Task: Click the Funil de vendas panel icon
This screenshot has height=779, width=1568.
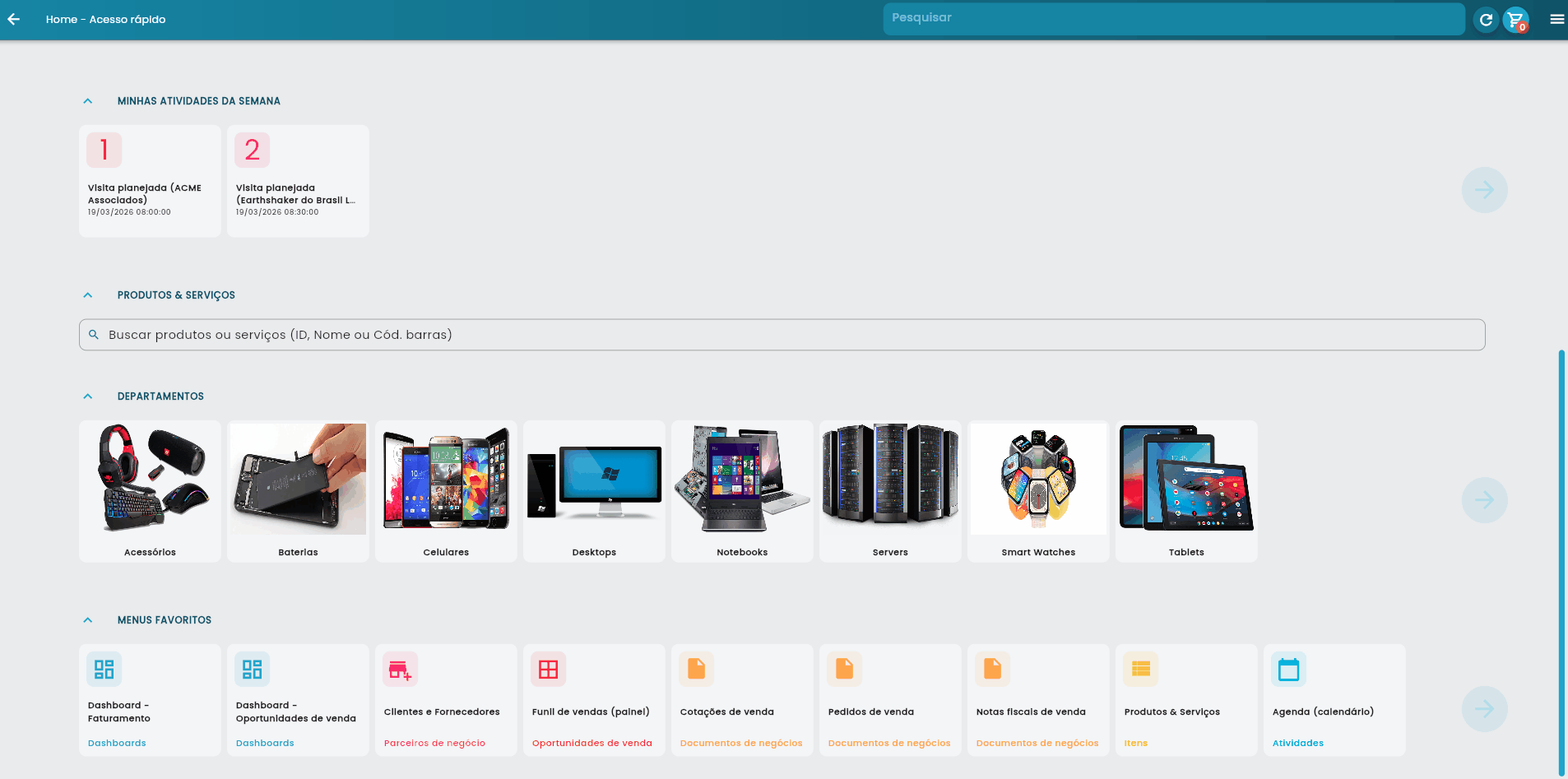Action: coord(549,670)
